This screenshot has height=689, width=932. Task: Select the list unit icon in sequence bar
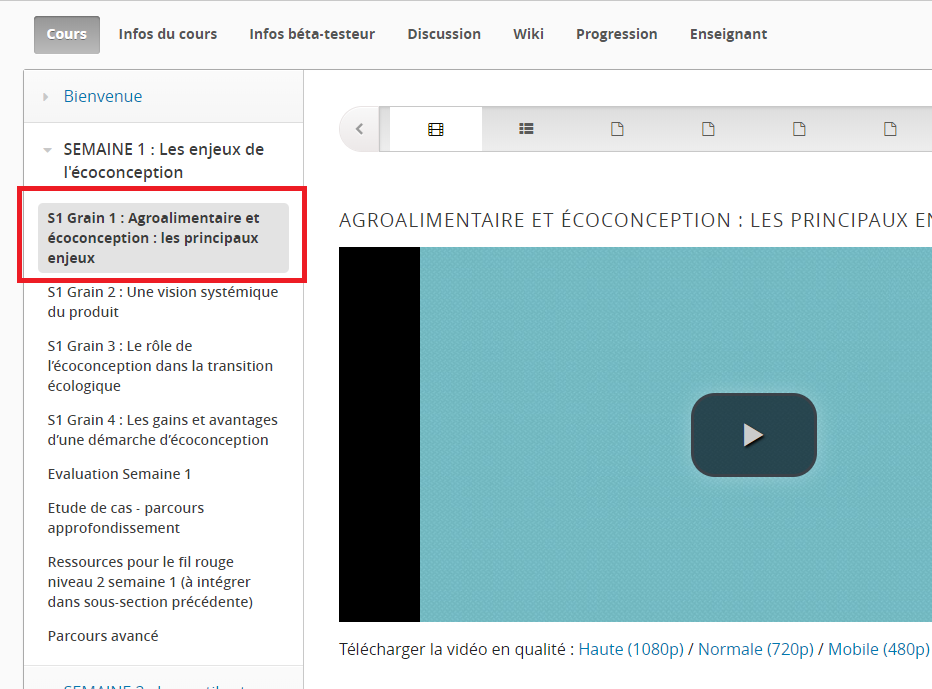[x=526, y=129]
